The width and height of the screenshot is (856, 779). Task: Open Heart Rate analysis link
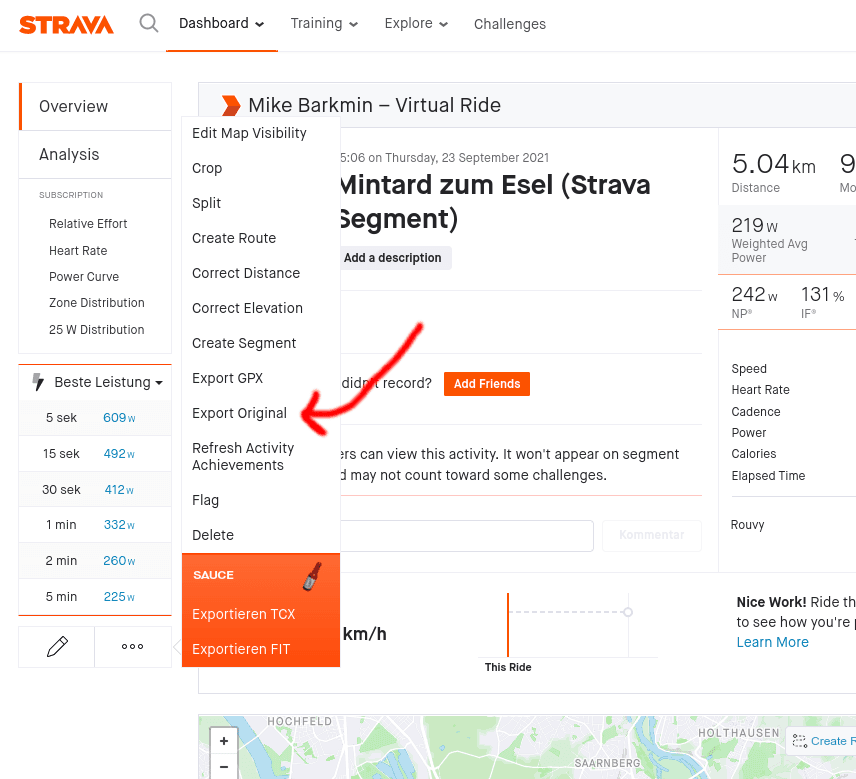tap(78, 251)
